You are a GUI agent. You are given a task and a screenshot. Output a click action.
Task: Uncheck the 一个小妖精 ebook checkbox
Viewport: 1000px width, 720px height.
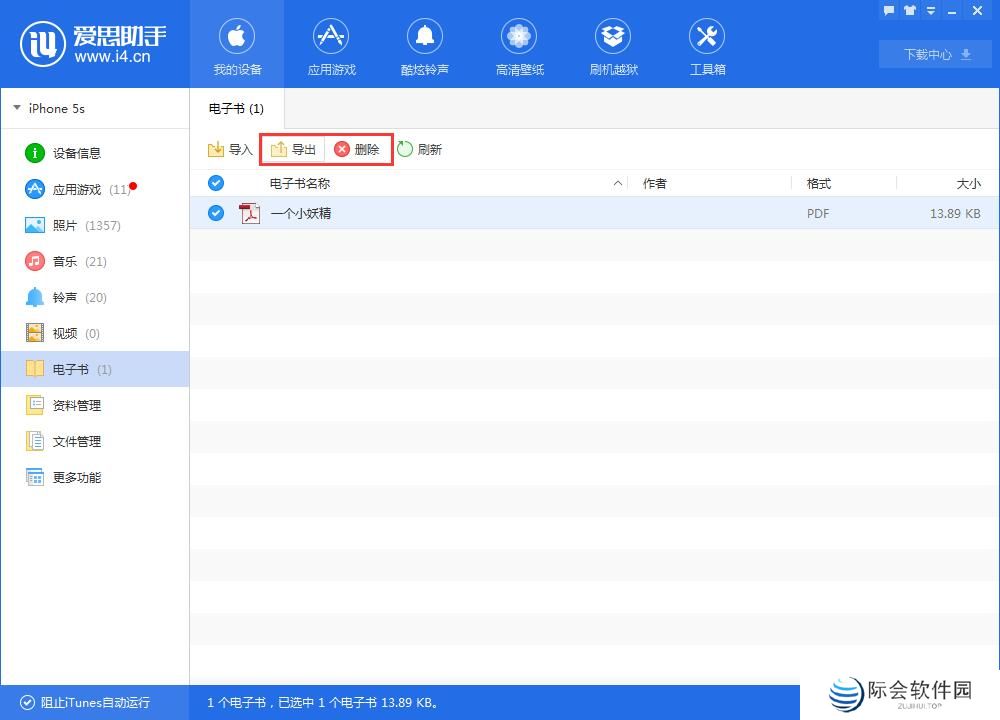tap(215, 213)
